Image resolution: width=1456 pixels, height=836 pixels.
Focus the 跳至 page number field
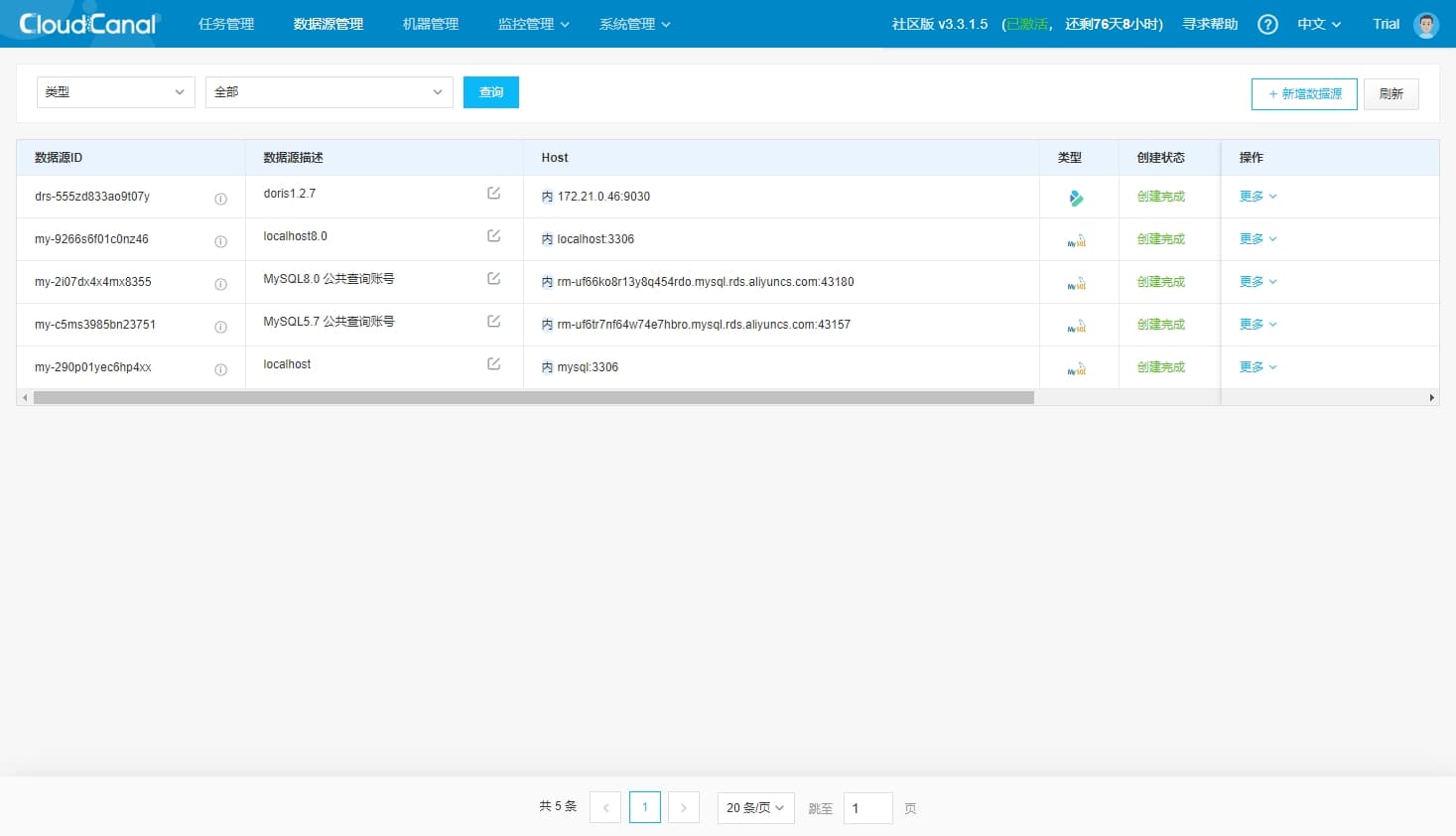pyautogui.click(x=868, y=807)
